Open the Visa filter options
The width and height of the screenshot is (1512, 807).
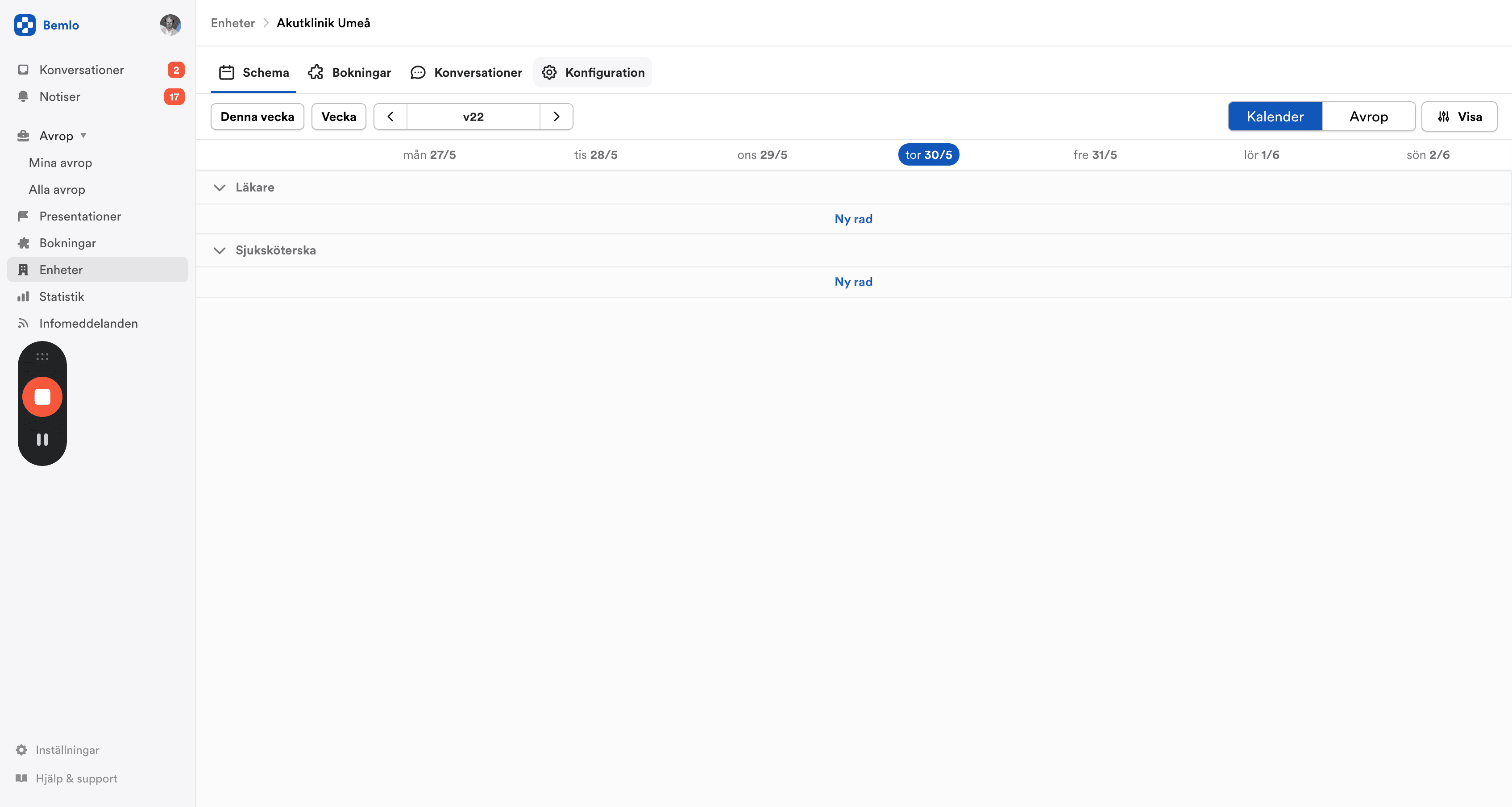(x=1459, y=116)
